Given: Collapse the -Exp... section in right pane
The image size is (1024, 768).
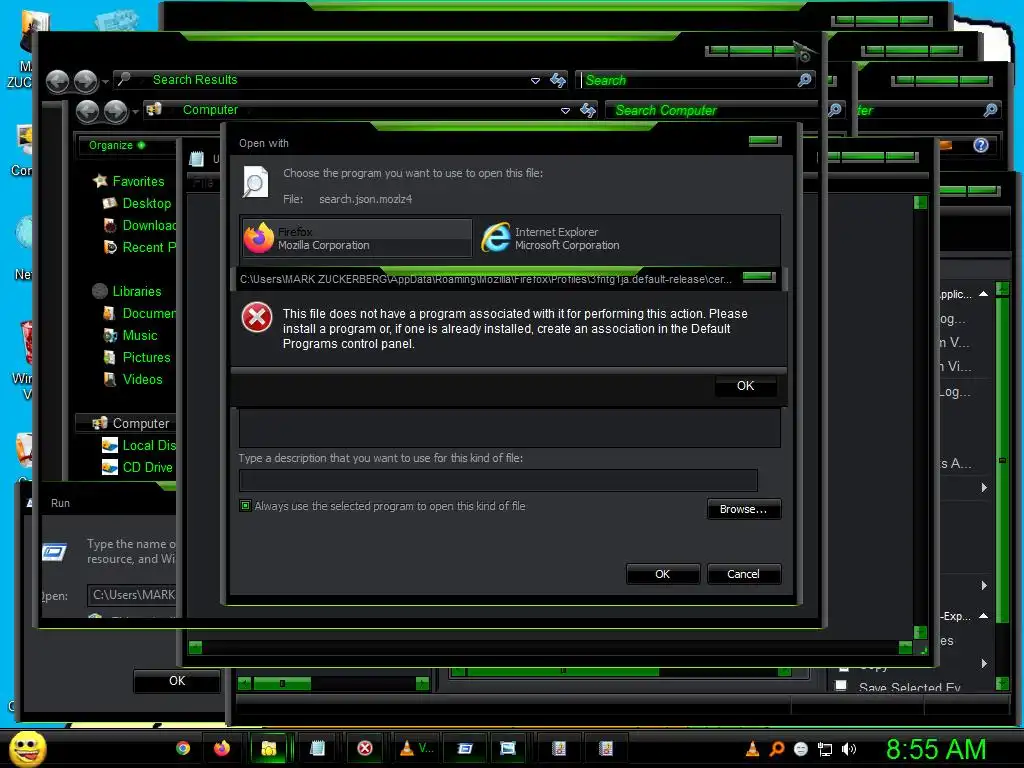Looking at the screenshot, I should (x=984, y=616).
